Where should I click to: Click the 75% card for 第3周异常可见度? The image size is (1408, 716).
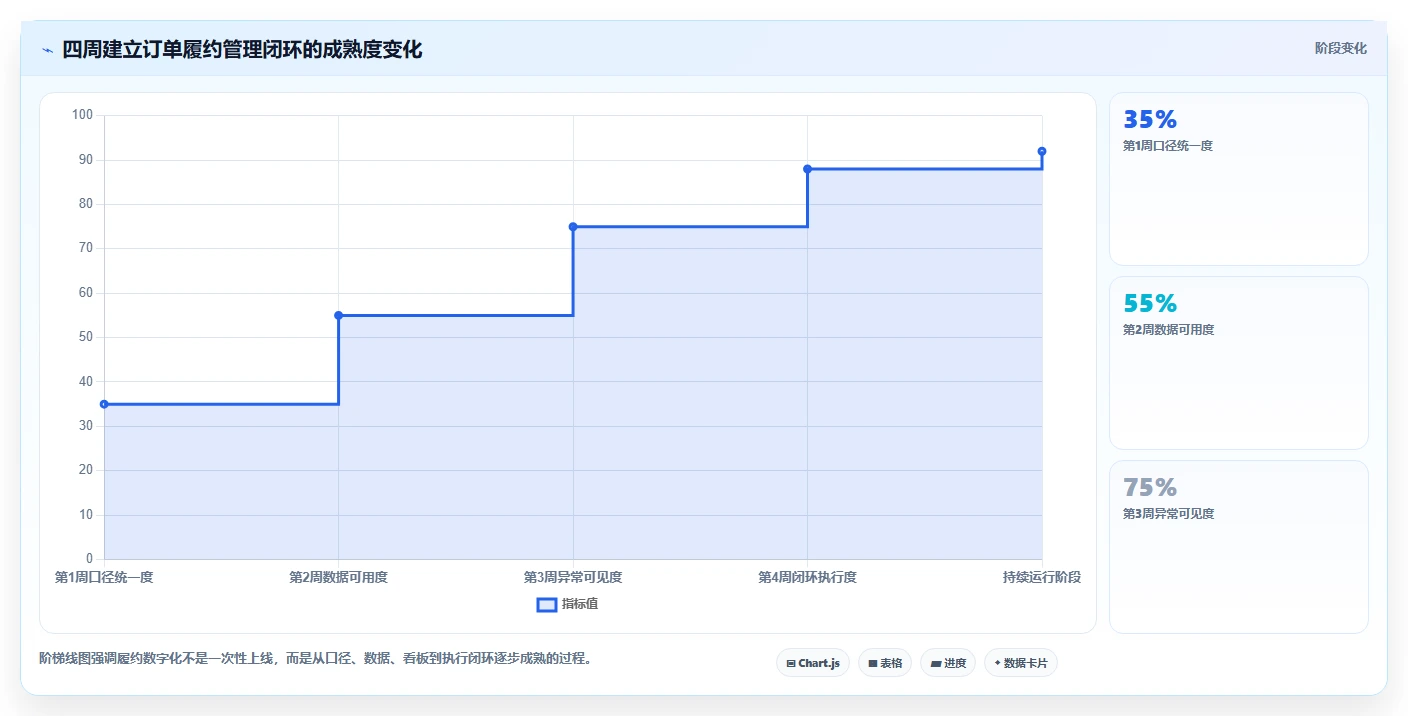[1238, 547]
